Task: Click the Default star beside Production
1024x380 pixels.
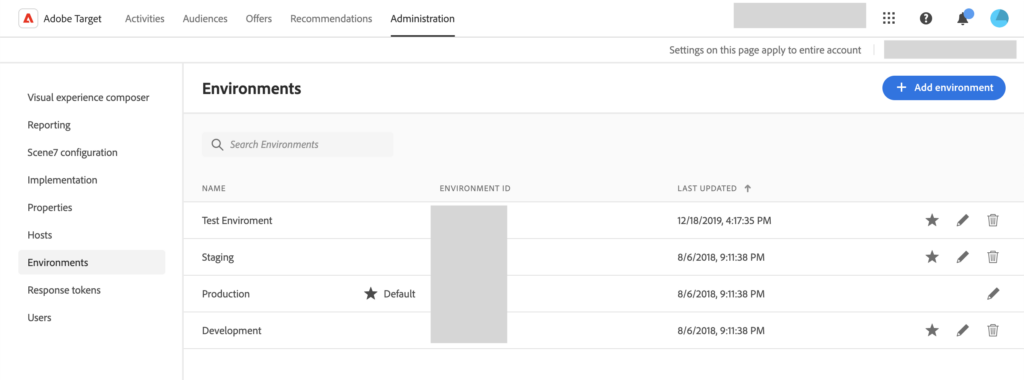Action: [x=371, y=294]
